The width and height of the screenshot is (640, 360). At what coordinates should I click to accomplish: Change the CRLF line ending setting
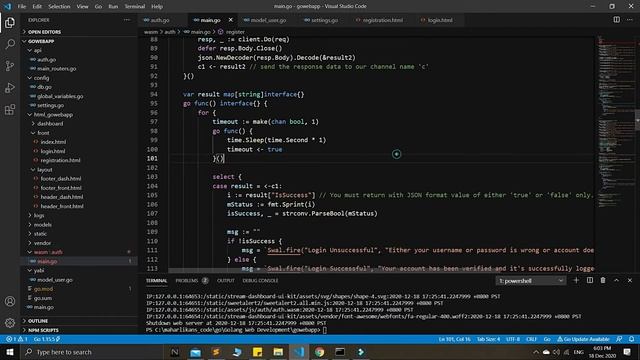(x=531, y=339)
